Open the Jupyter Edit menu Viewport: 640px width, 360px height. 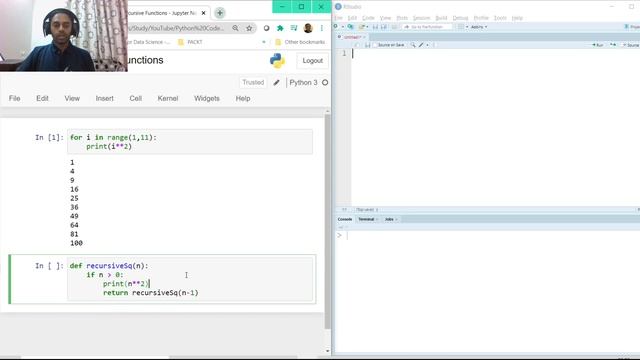pos(42,98)
